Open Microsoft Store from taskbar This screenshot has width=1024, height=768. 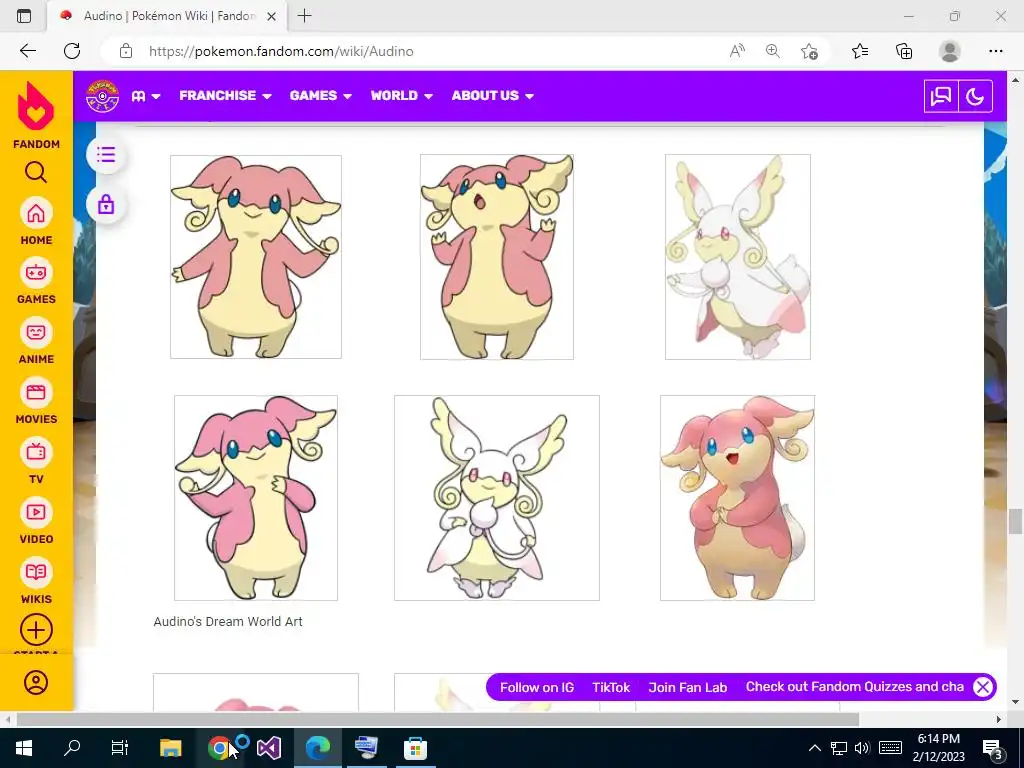tap(415, 748)
